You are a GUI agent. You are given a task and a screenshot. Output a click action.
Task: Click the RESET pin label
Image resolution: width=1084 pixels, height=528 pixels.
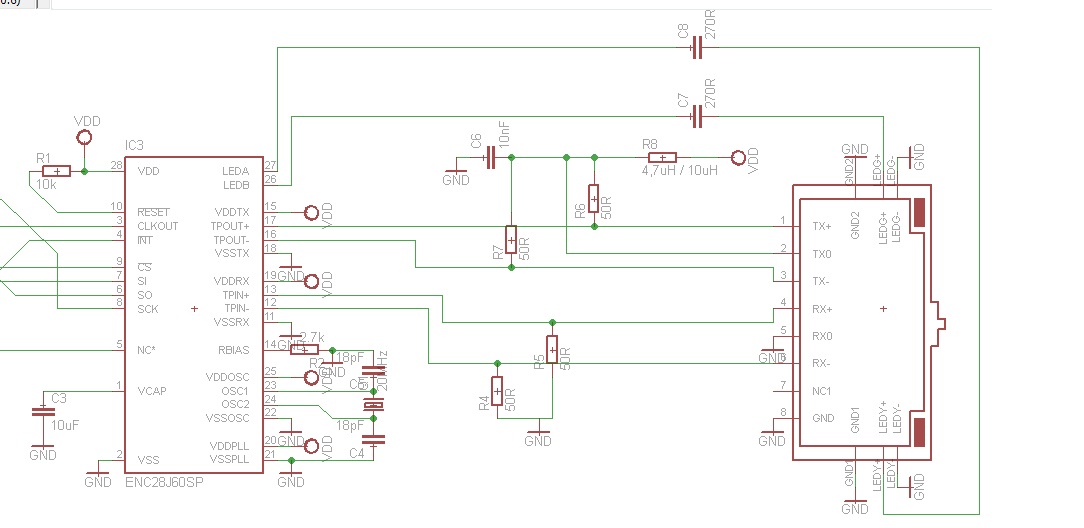pyautogui.click(x=153, y=212)
